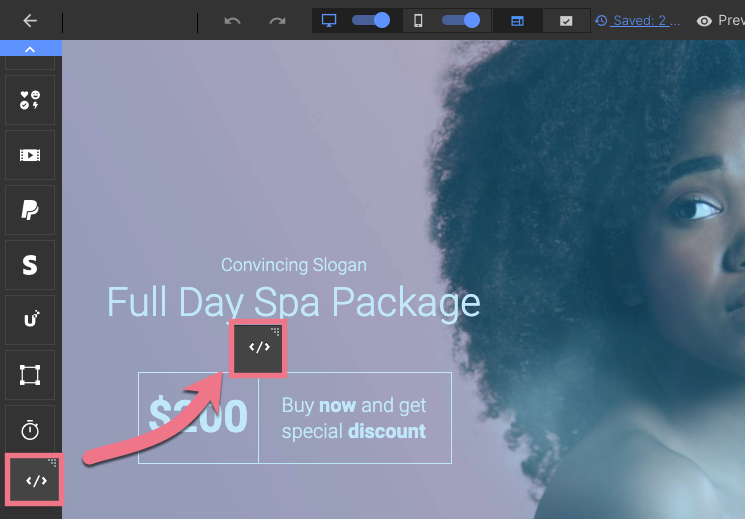
Task: Click the back arrow in top bar
Action: [30, 20]
